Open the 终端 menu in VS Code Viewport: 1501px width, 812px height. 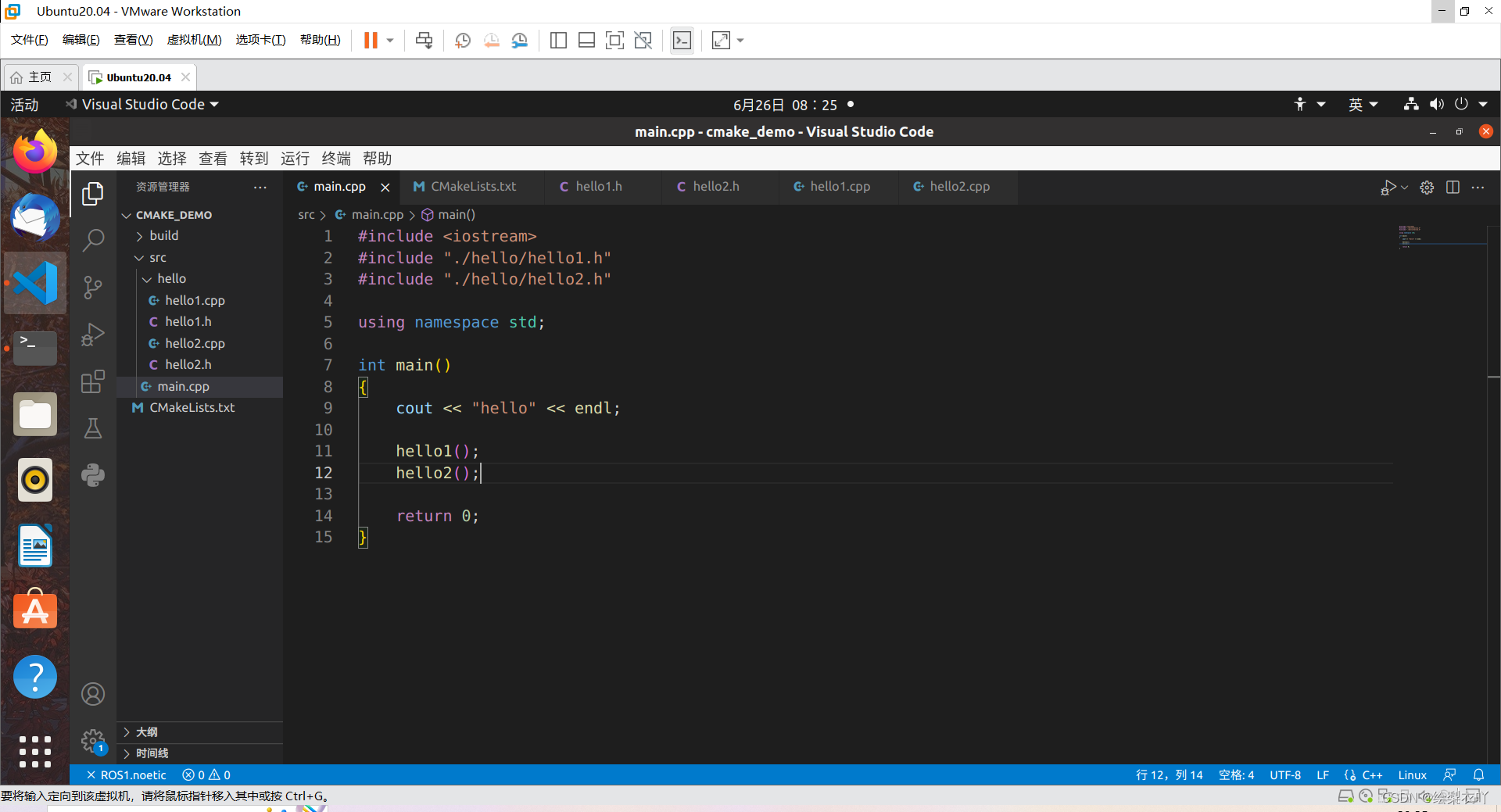(336, 159)
